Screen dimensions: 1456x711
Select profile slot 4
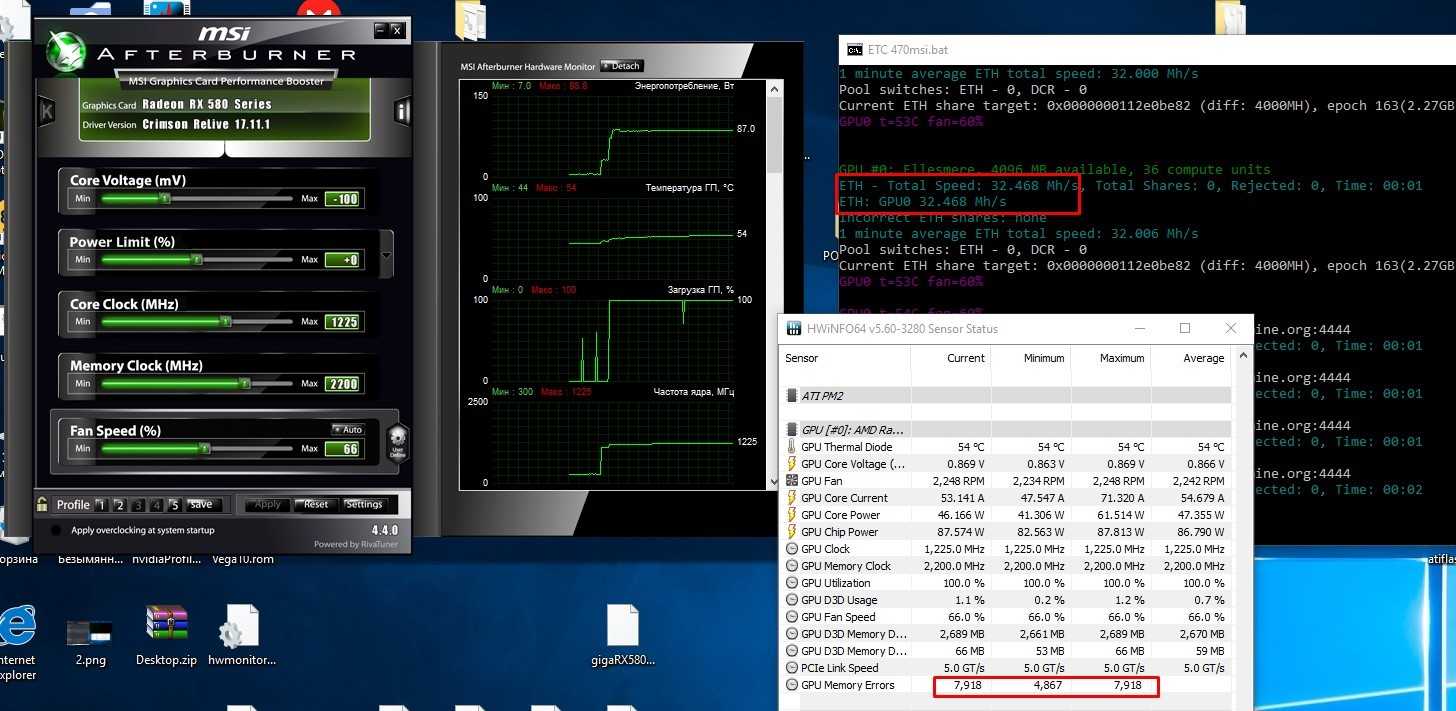tap(155, 505)
